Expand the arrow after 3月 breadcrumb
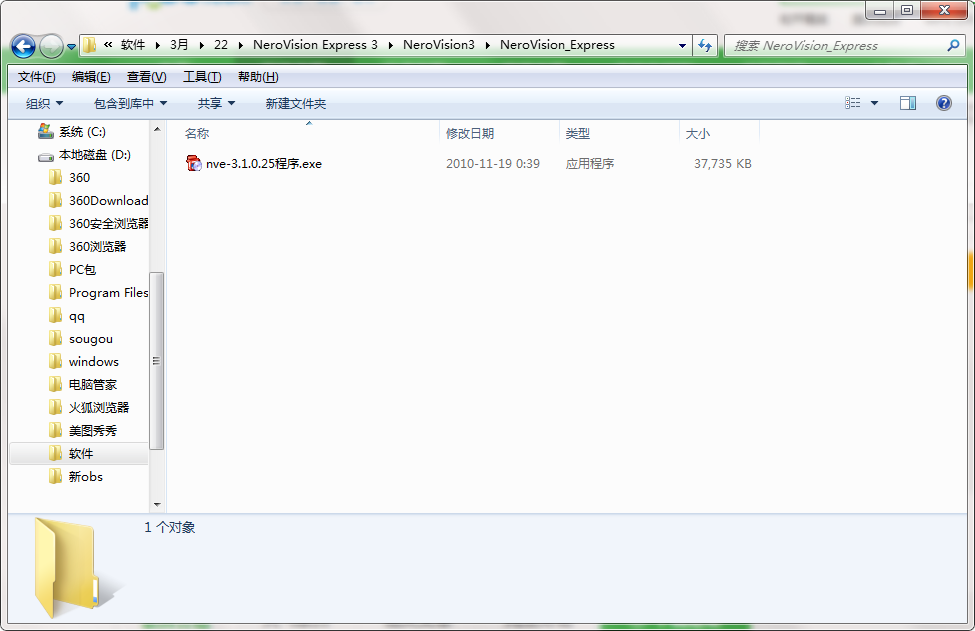This screenshot has height=631, width=975. (x=201, y=45)
